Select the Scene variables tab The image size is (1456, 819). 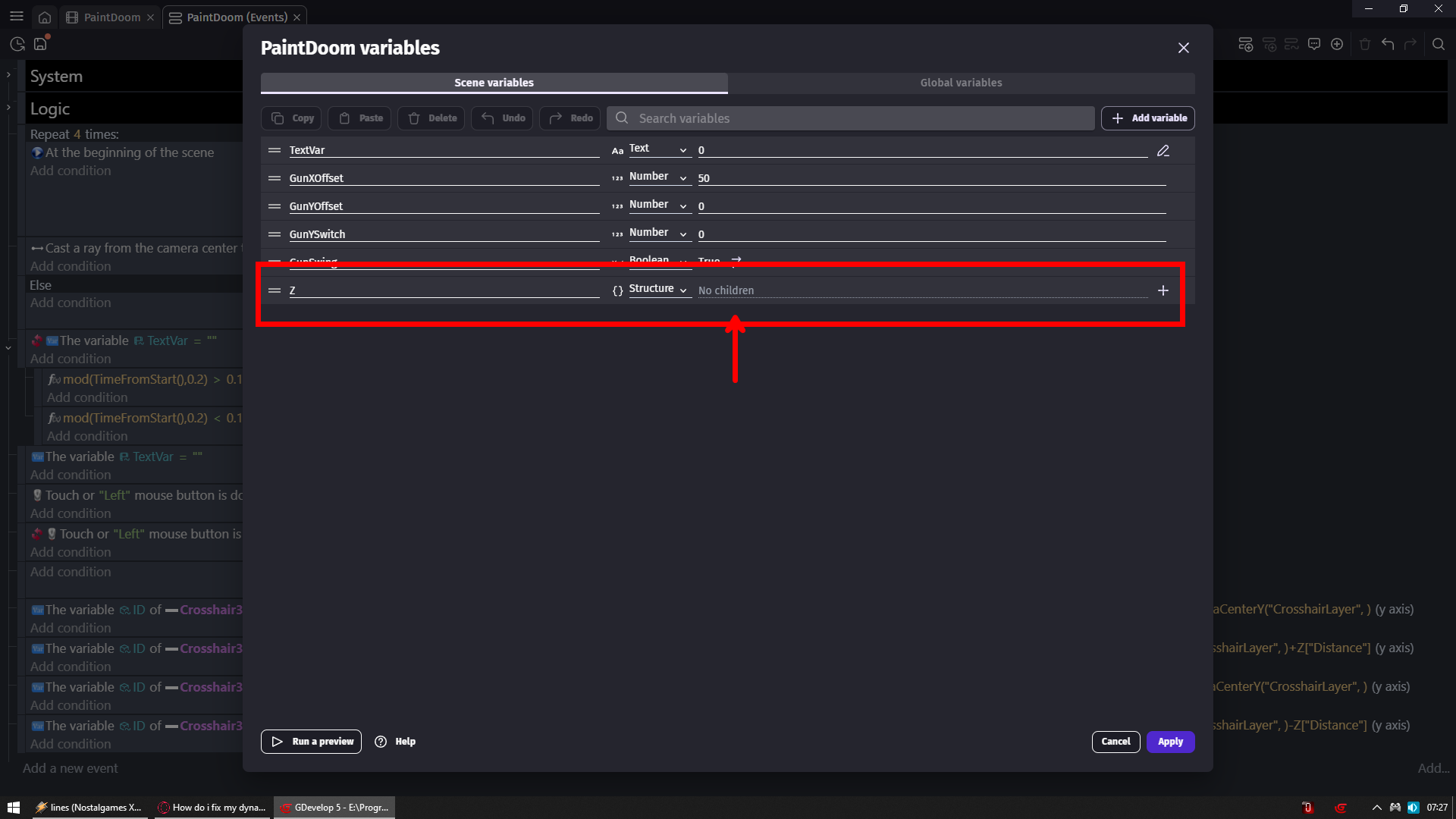tap(494, 83)
